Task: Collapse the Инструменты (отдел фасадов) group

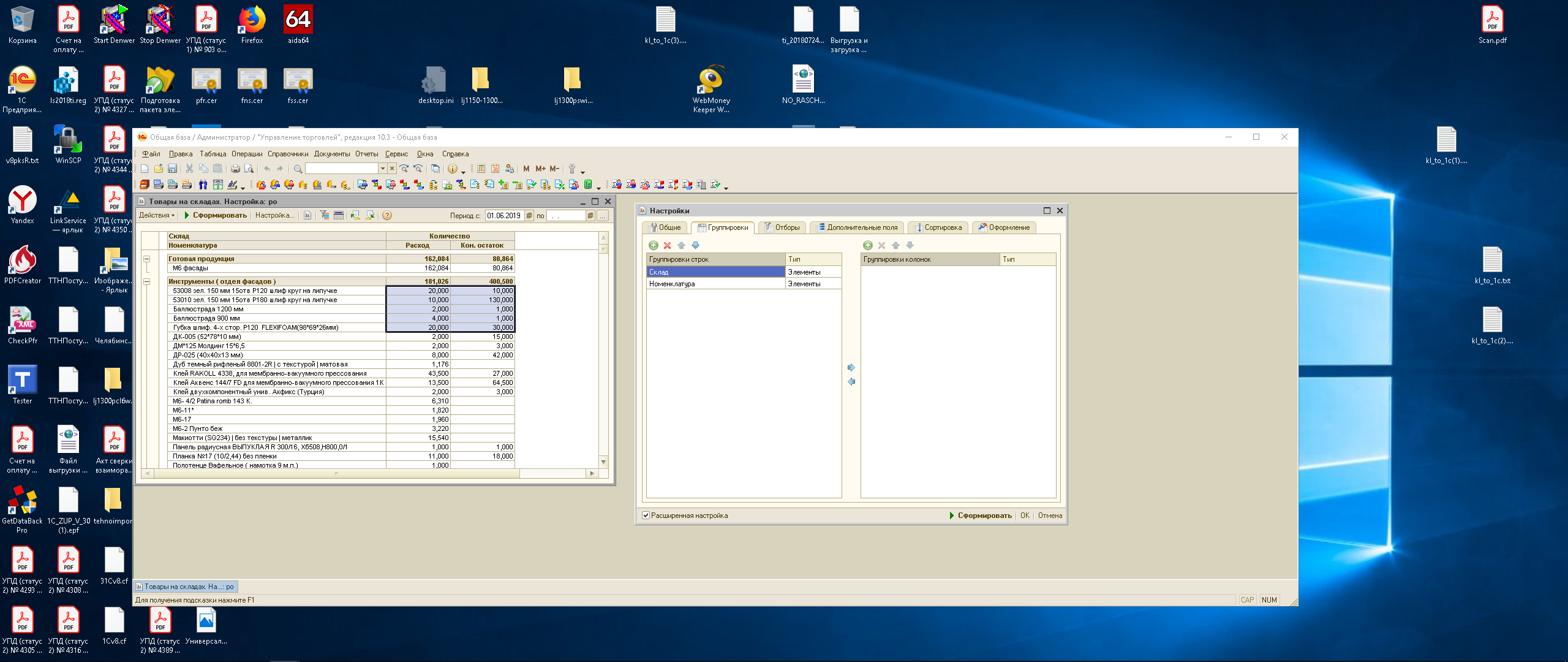Action: [x=147, y=281]
